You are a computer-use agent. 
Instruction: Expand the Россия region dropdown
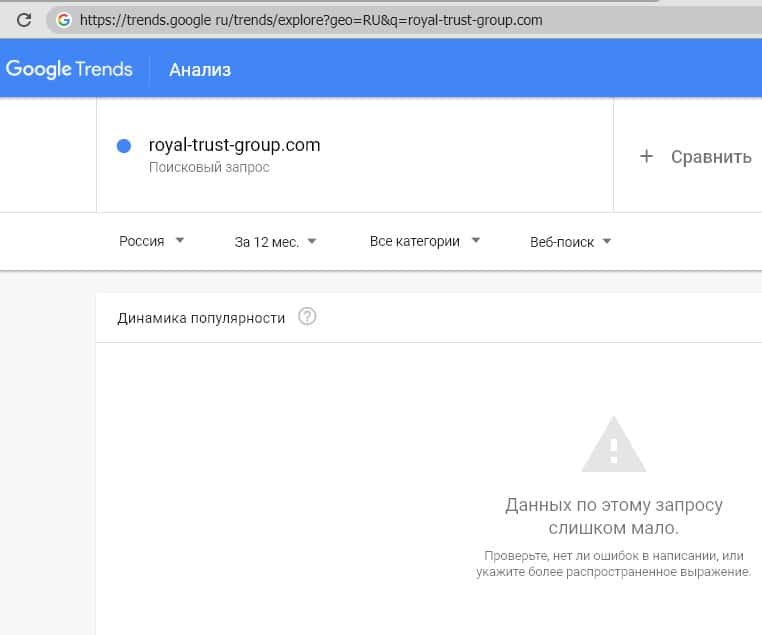pyautogui.click(x=151, y=241)
